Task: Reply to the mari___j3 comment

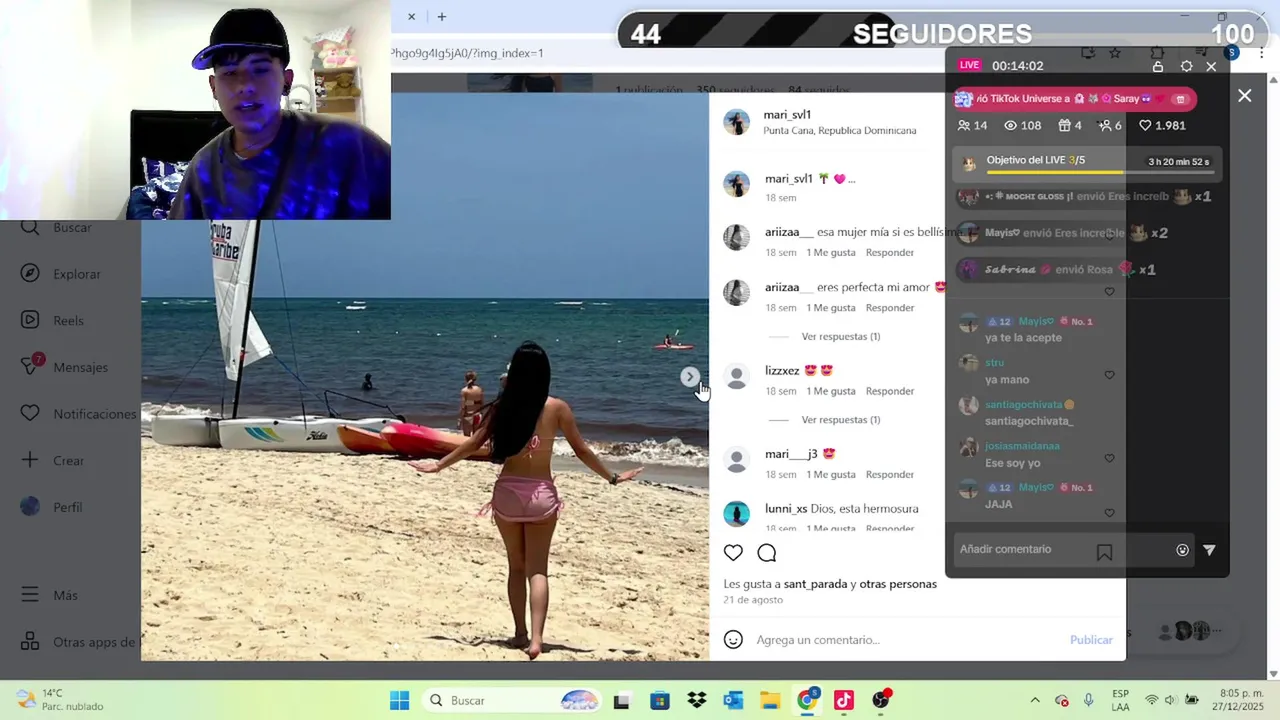Action: (x=890, y=475)
